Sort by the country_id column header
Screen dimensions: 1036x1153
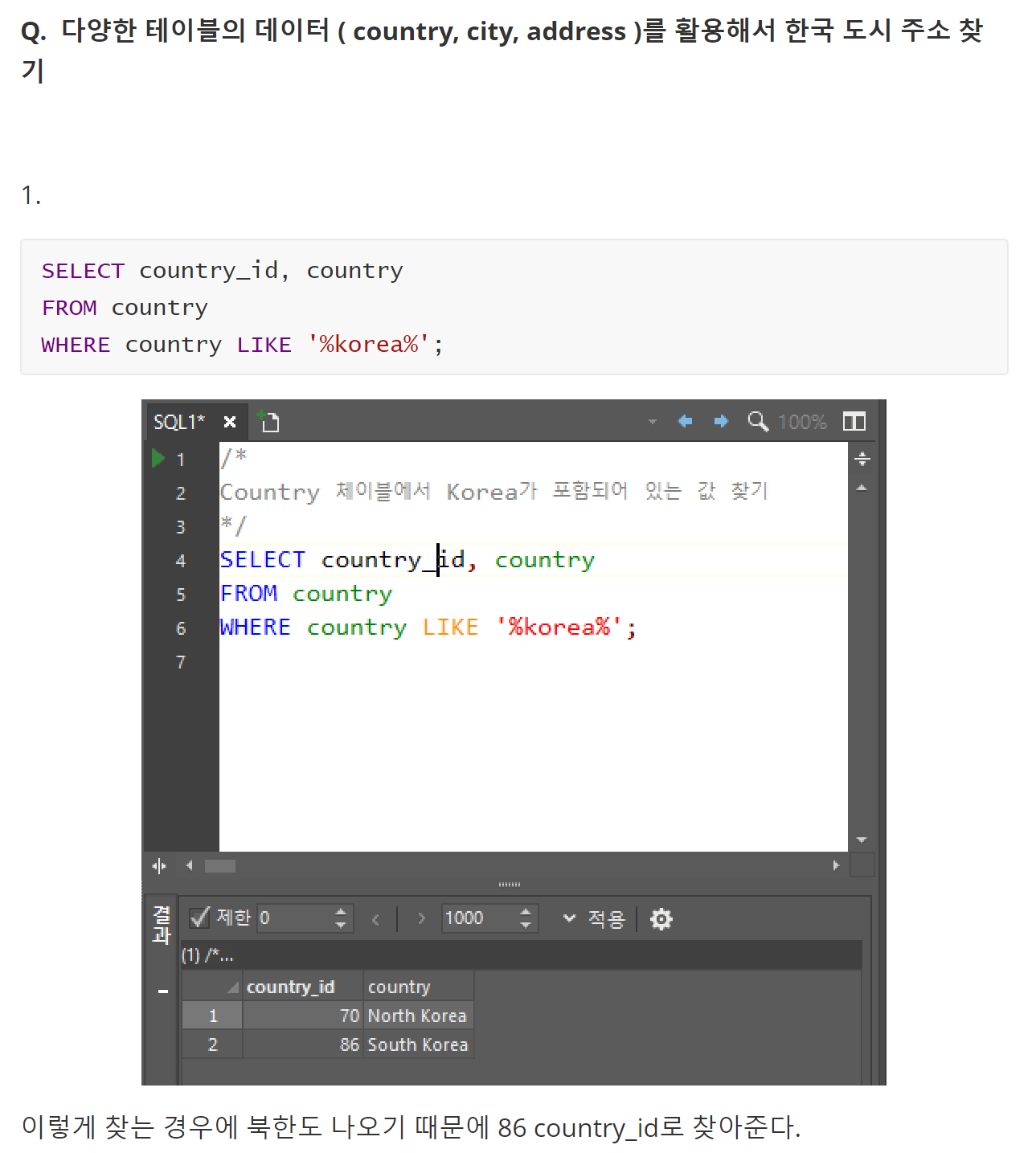(302, 987)
